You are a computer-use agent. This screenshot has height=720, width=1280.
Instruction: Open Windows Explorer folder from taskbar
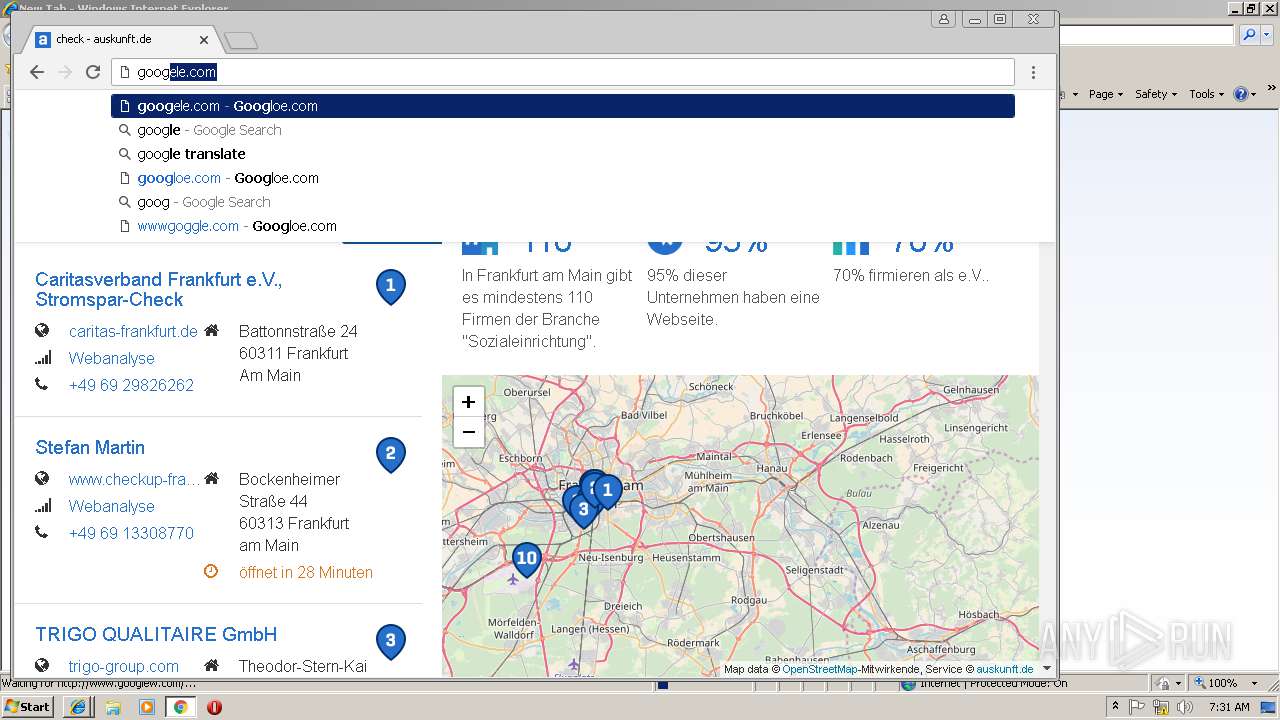113,707
